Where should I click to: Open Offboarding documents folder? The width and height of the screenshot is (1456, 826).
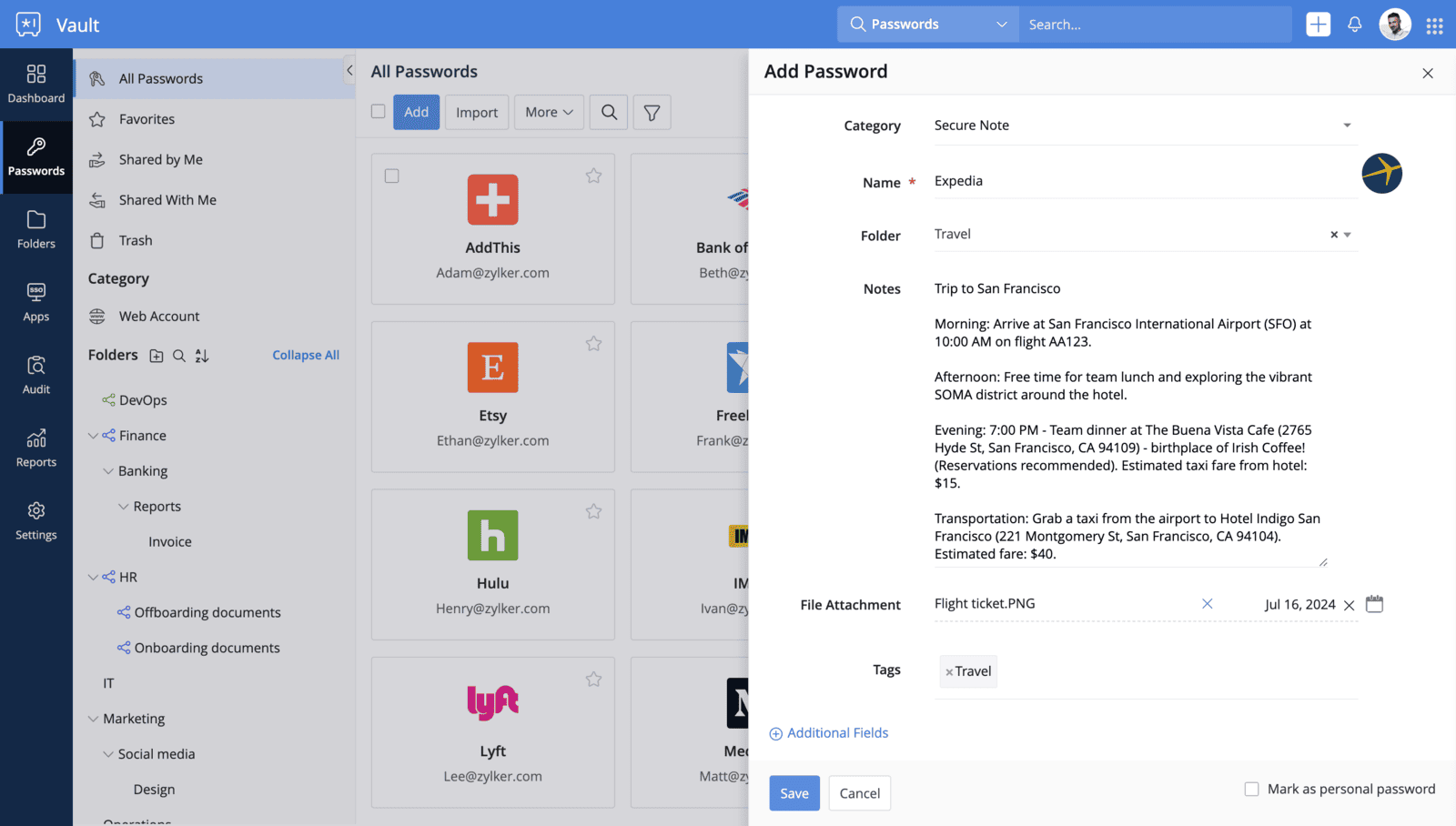(207, 613)
